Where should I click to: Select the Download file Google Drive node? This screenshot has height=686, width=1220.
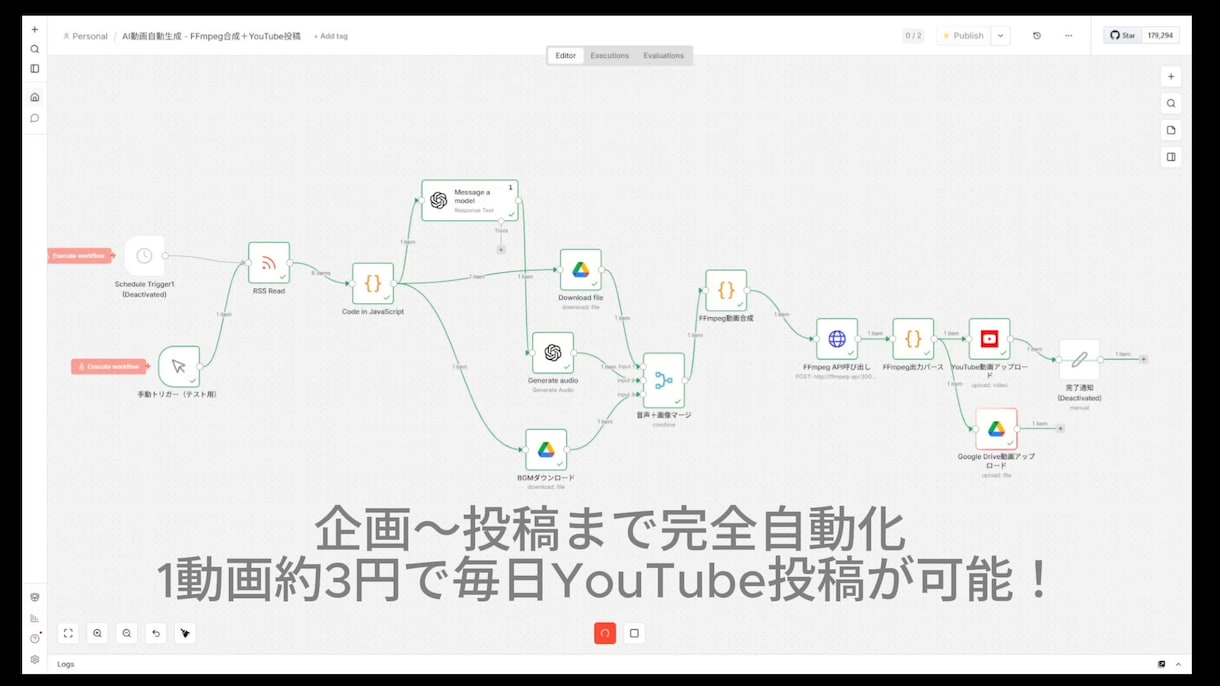(581, 270)
